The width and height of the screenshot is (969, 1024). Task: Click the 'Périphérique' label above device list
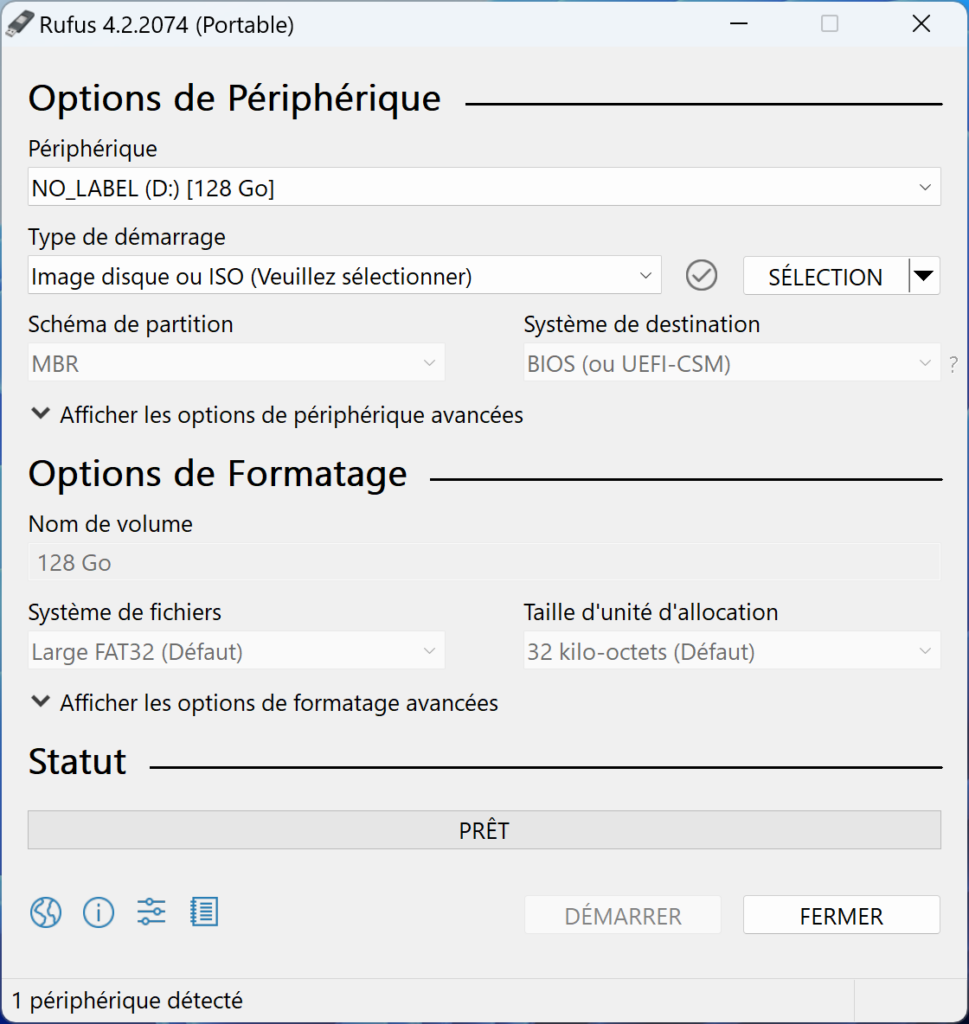tap(93, 149)
